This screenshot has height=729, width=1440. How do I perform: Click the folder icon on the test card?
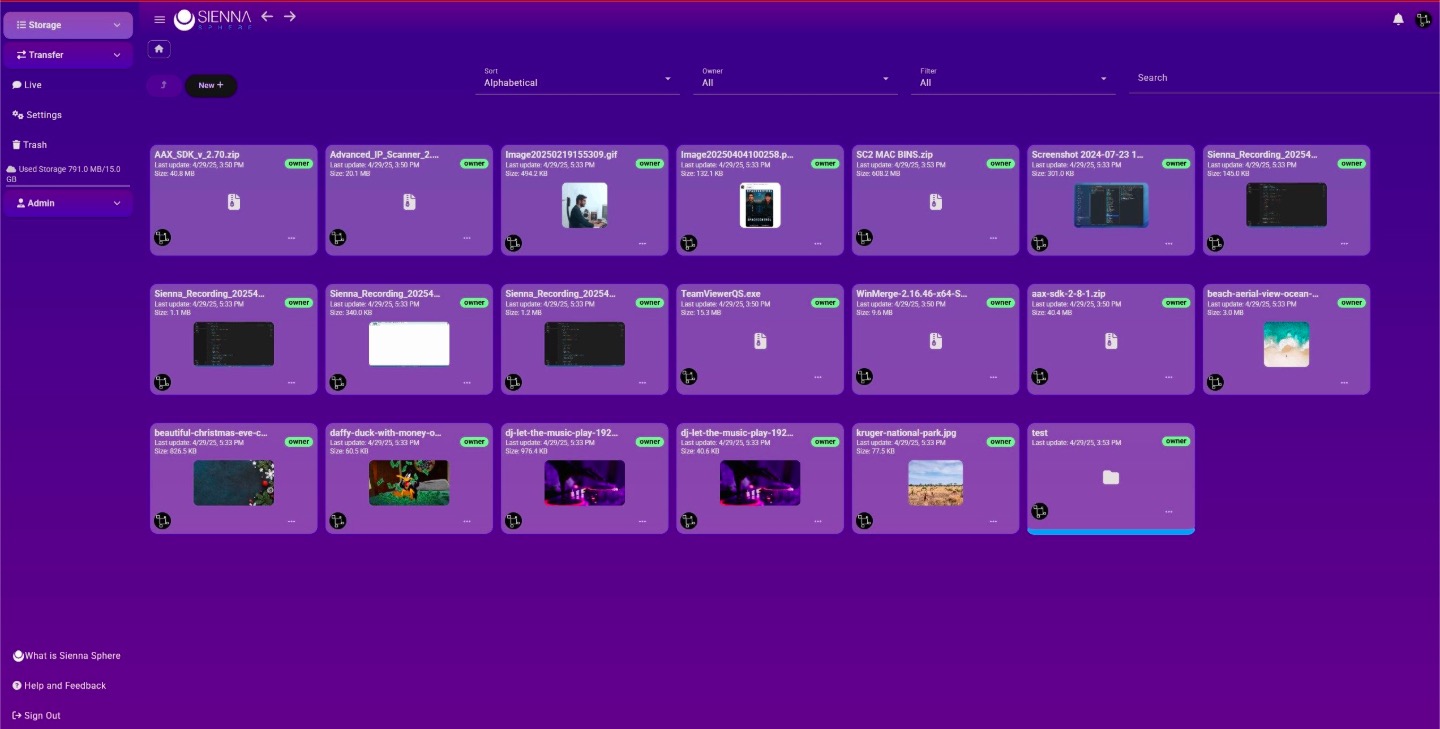[1111, 478]
